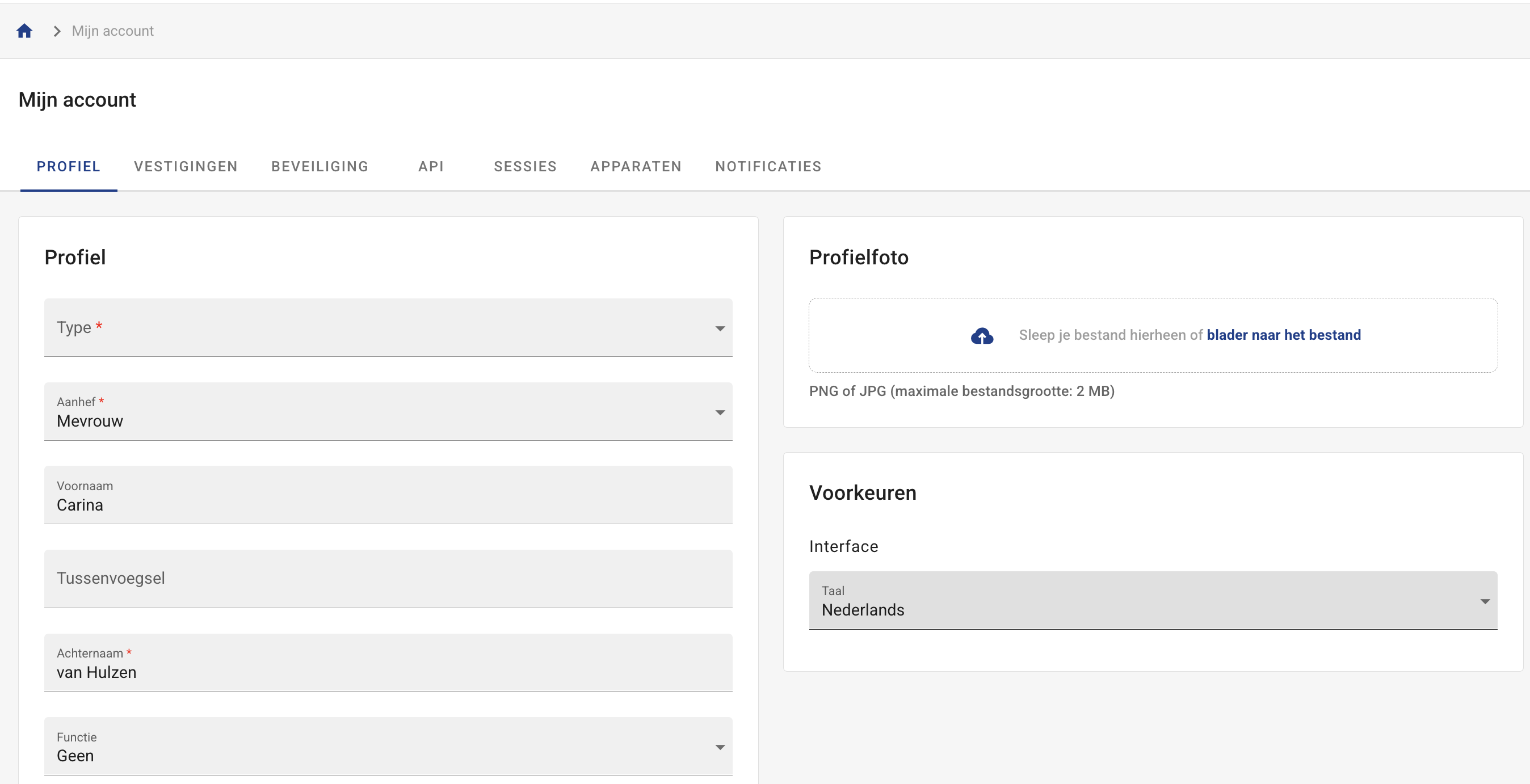Switch to Notificaties tab
The height and width of the screenshot is (784, 1530).
[768, 166]
